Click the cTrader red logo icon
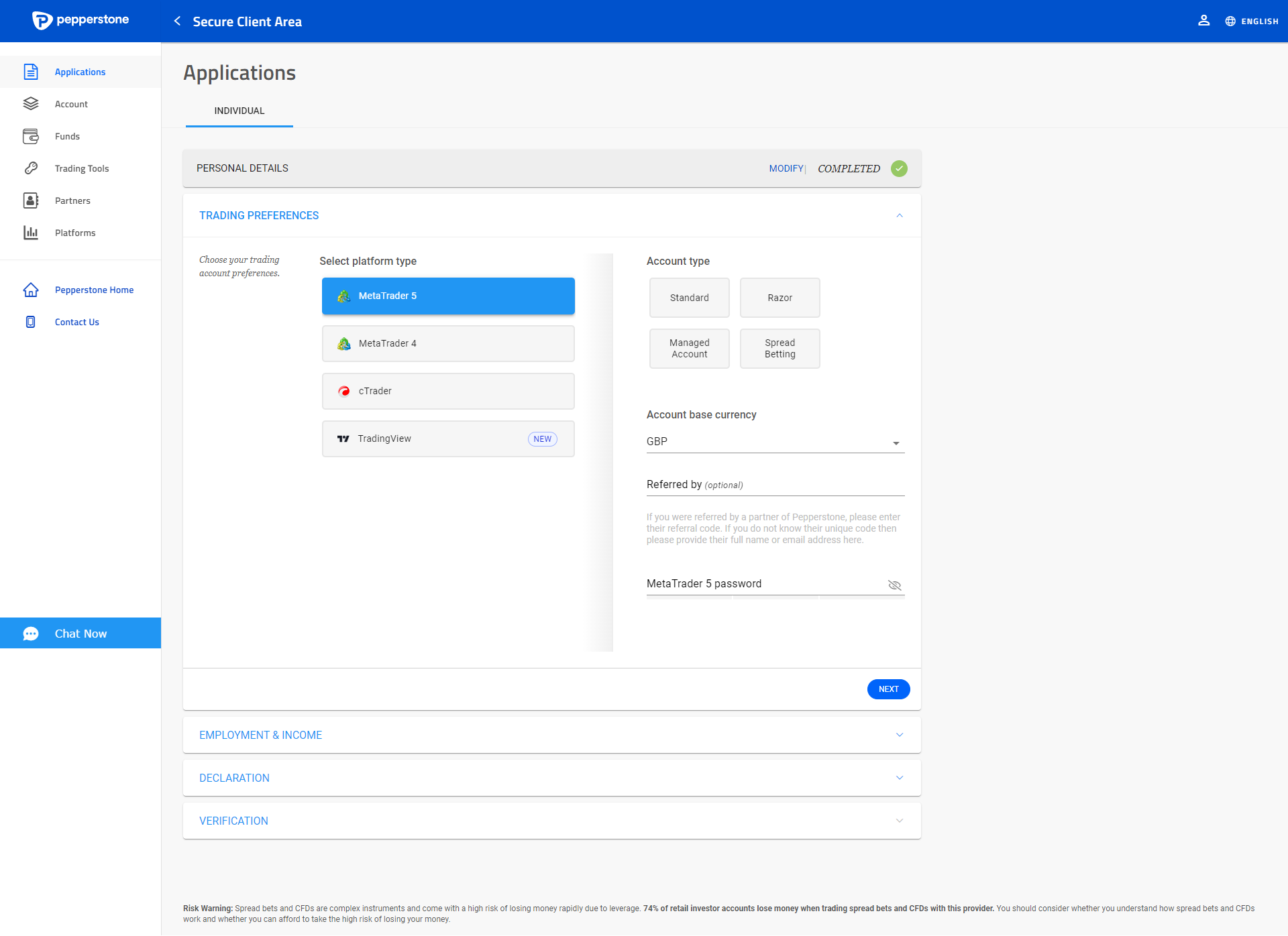The width and height of the screenshot is (1288, 936). 344,391
